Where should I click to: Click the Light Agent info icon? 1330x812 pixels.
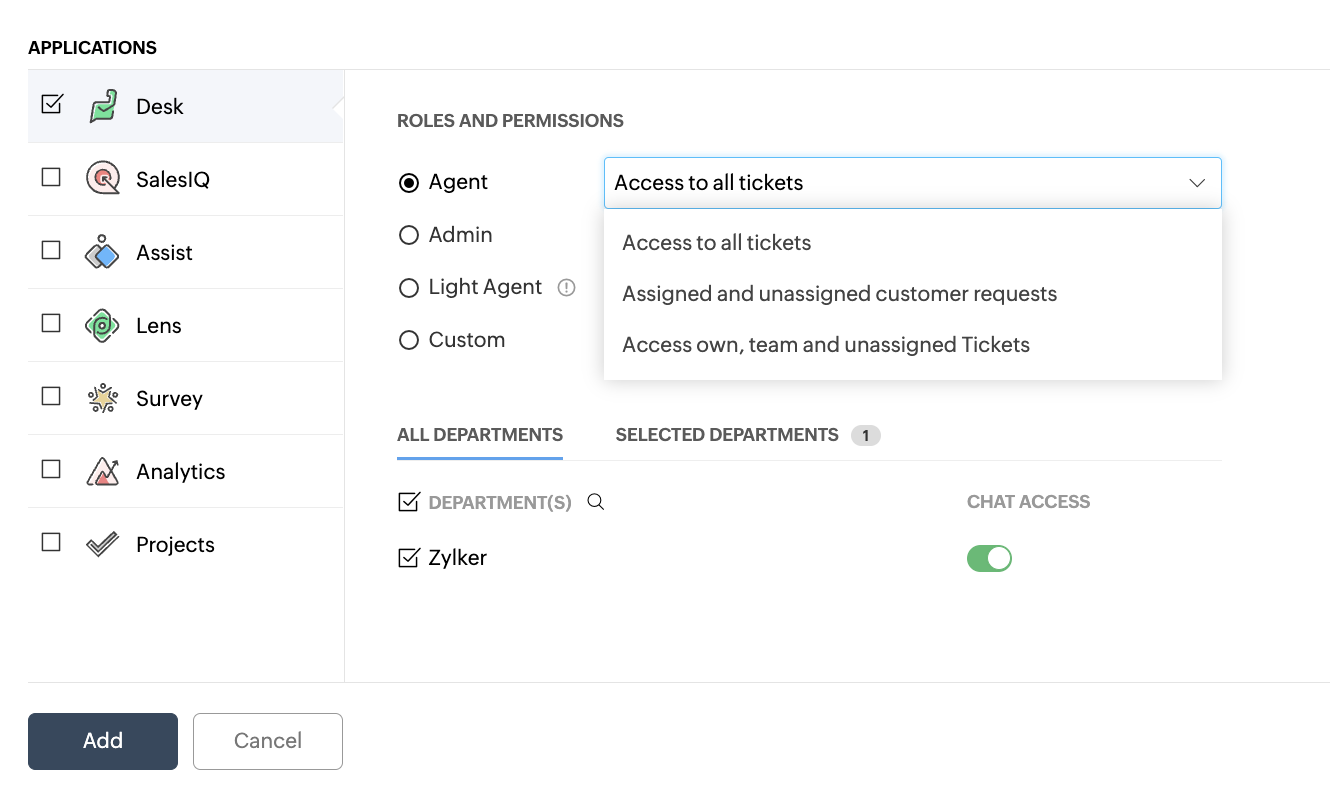[567, 288]
